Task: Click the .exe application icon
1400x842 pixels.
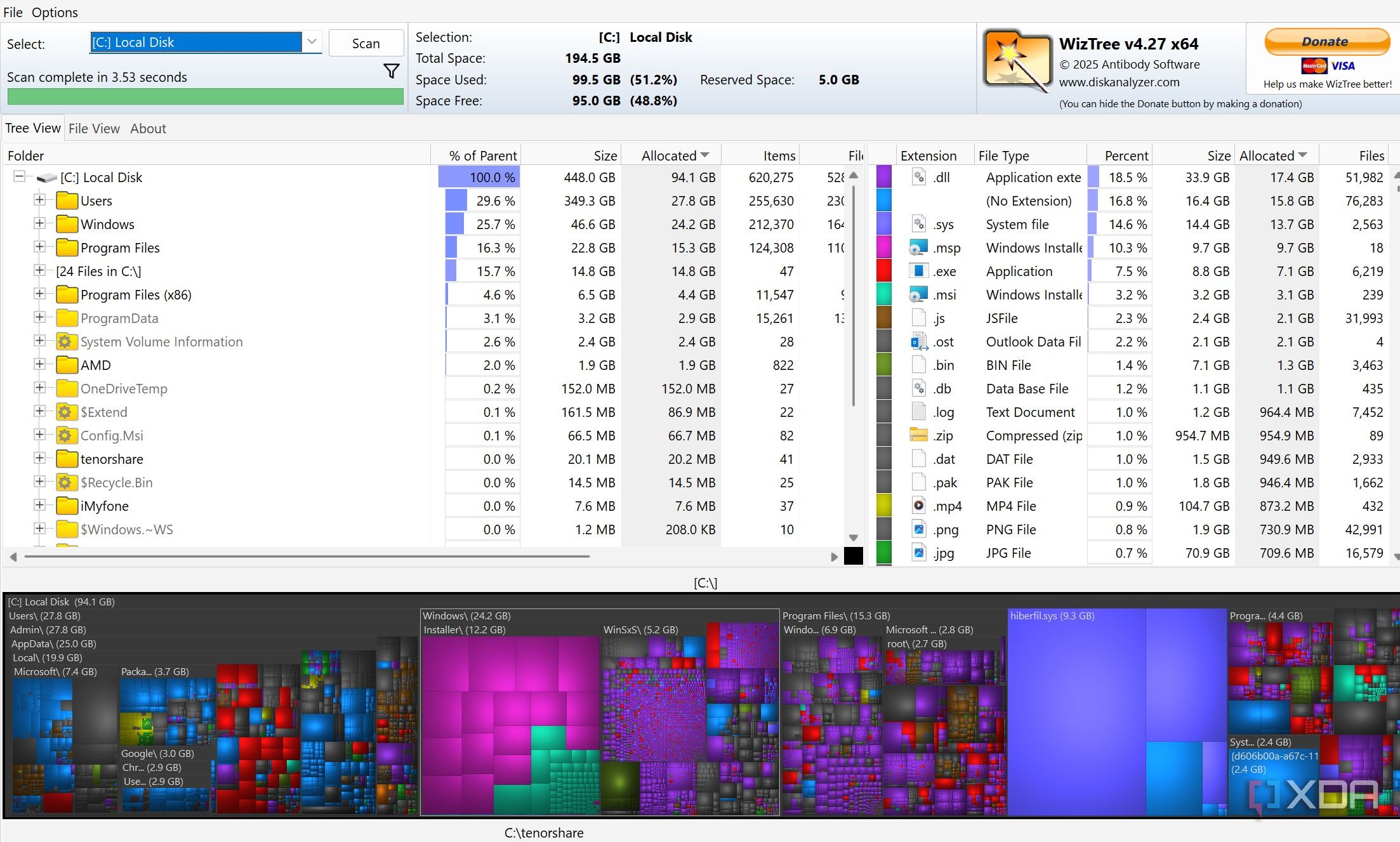Action: (918, 272)
